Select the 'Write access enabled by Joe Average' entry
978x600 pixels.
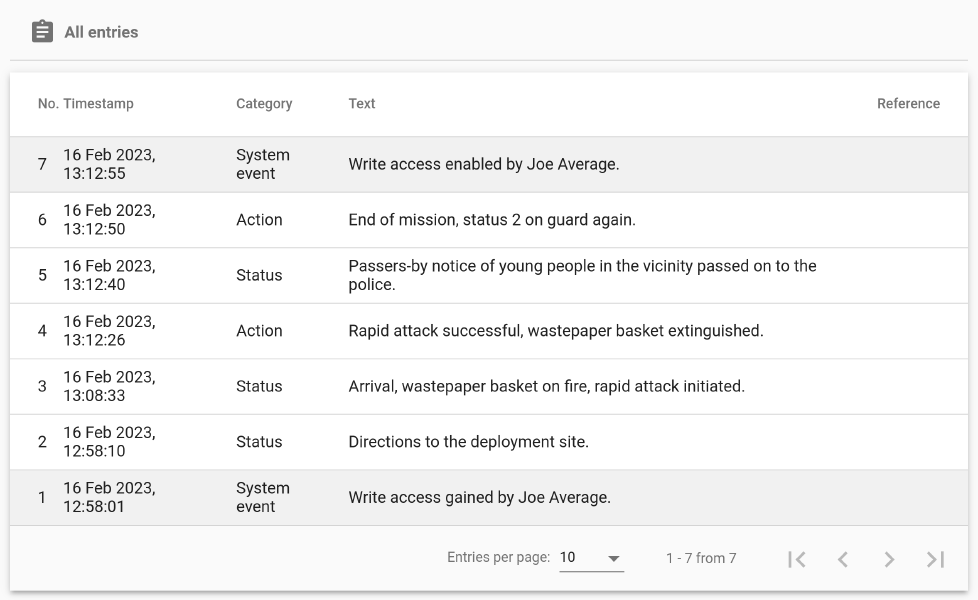(x=483, y=164)
